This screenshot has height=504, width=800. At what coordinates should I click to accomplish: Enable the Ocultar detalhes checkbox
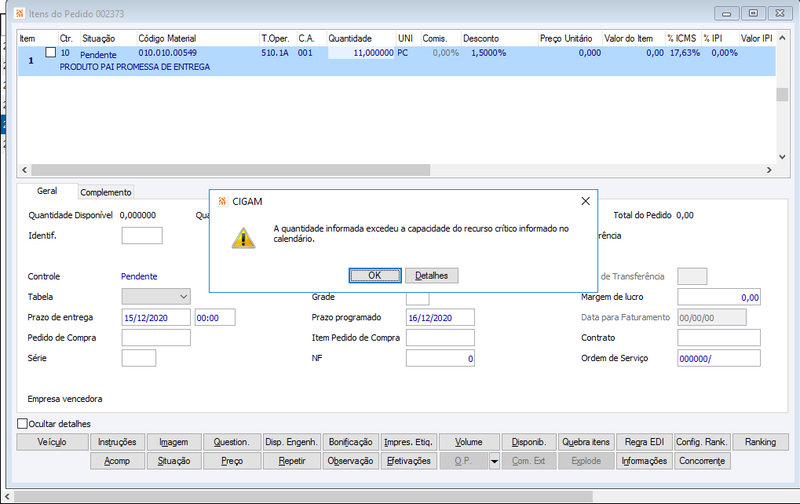point(22,423)
